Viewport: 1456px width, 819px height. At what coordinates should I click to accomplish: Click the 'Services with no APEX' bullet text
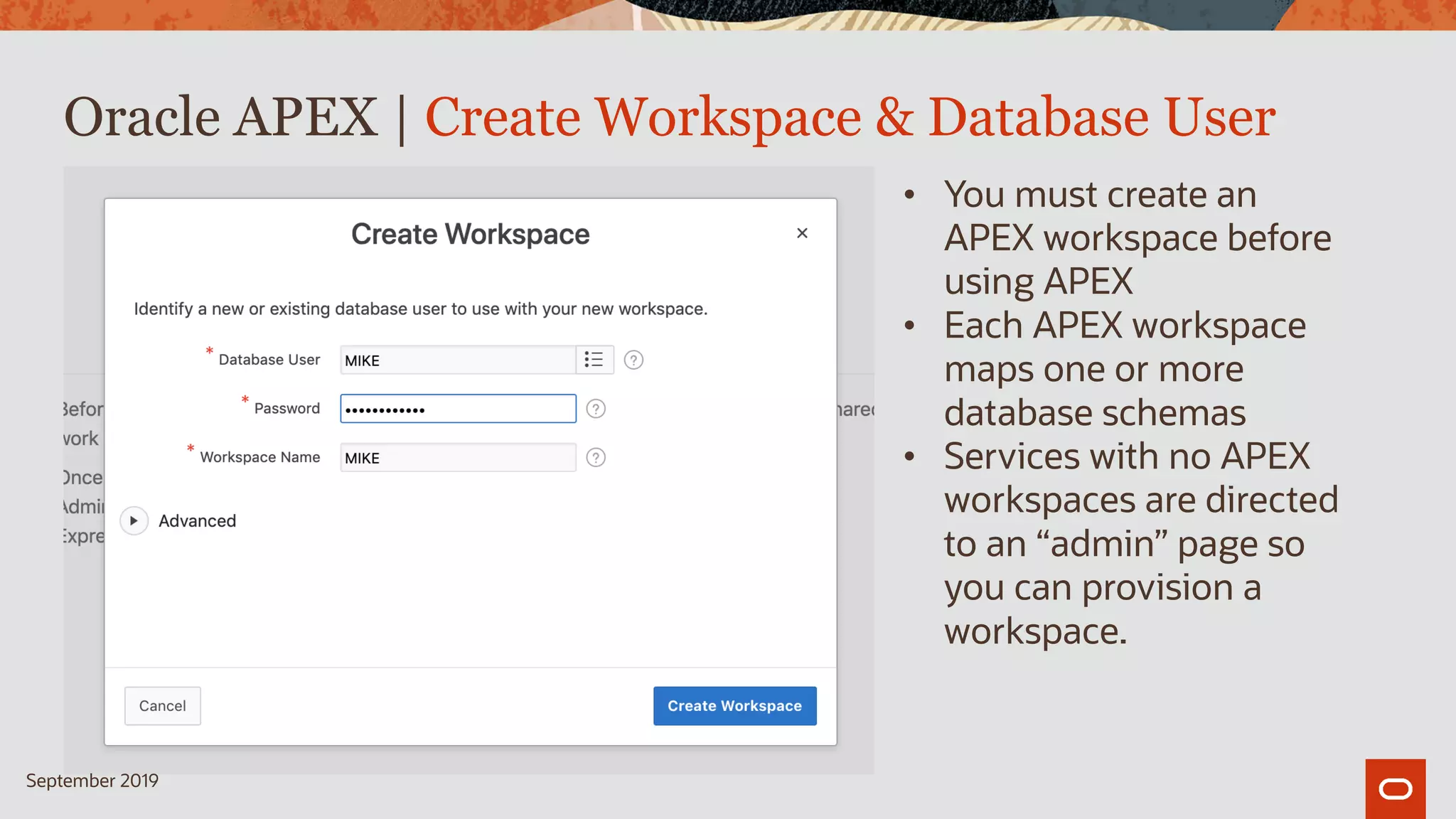[1127, 456]
